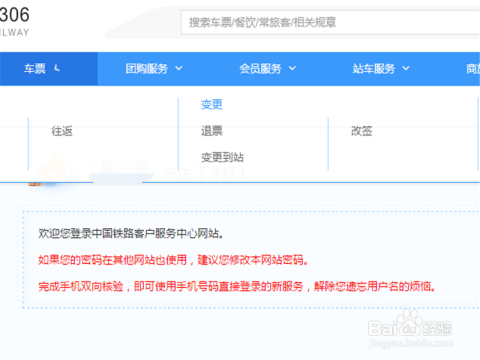480x360 pixels.
Task: Select 改签 rebooking option
Action: point(362,131)
